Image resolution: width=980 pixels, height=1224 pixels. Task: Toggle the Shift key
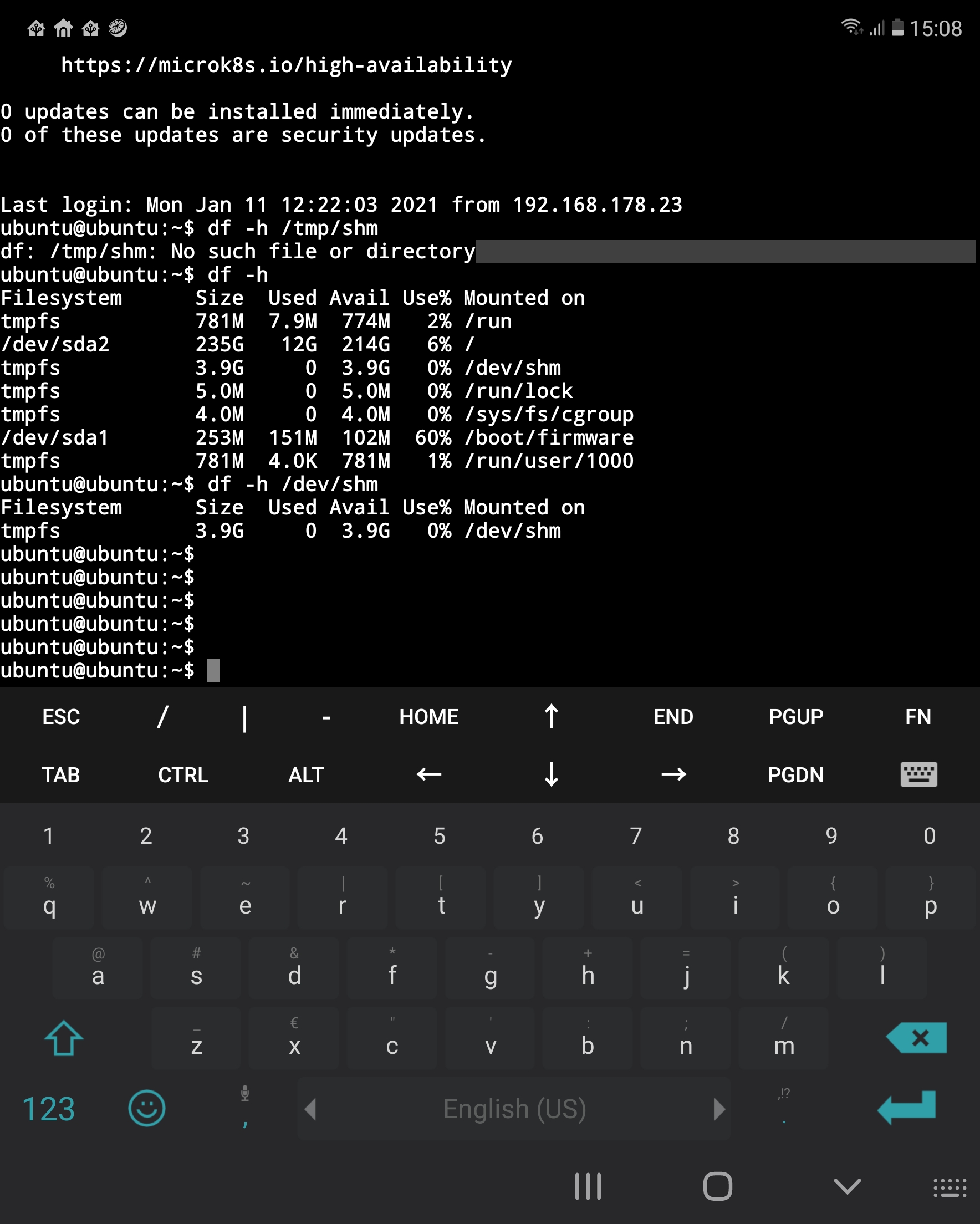point(64,1039)
